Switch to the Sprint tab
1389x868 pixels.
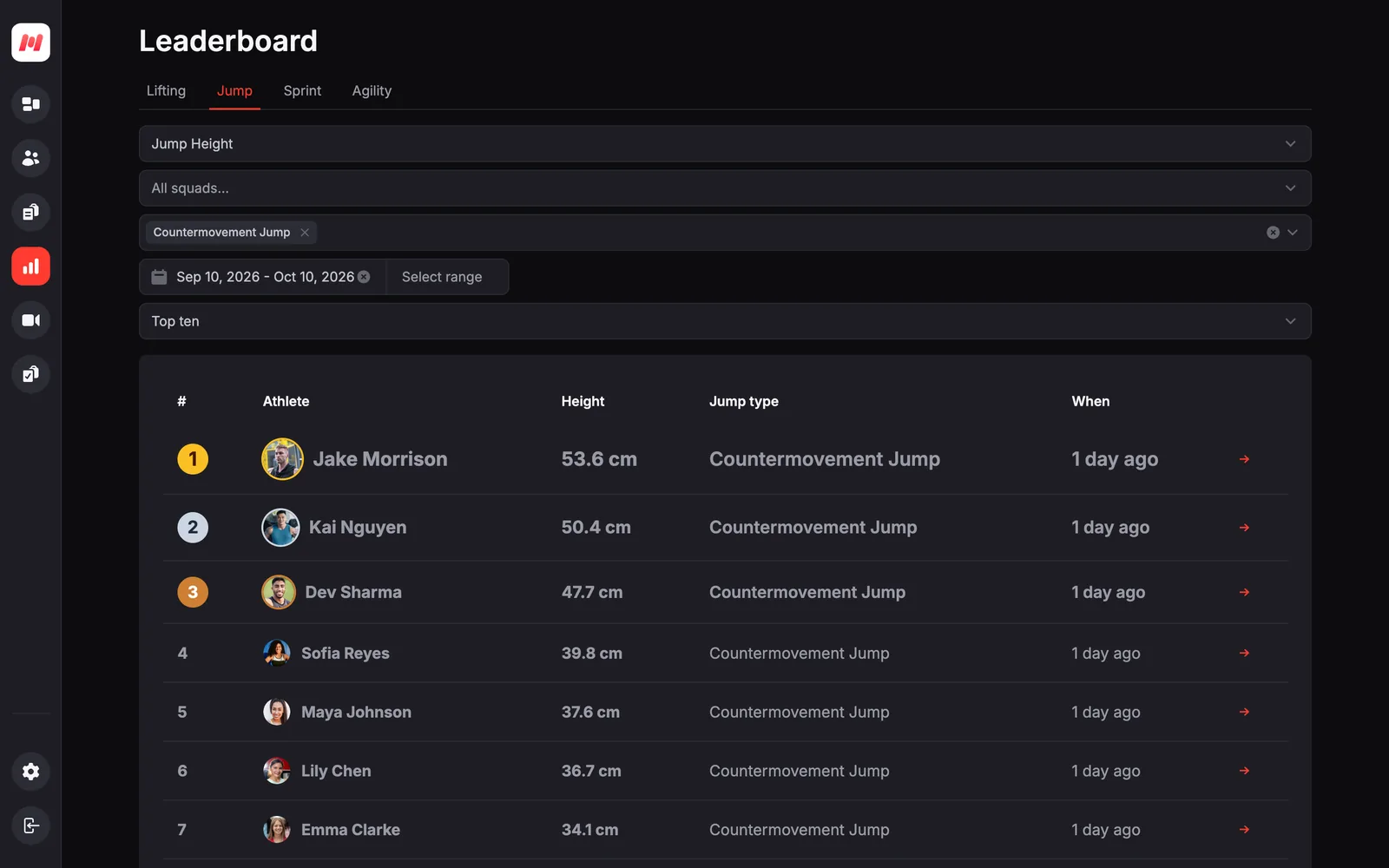pos(302,91)
